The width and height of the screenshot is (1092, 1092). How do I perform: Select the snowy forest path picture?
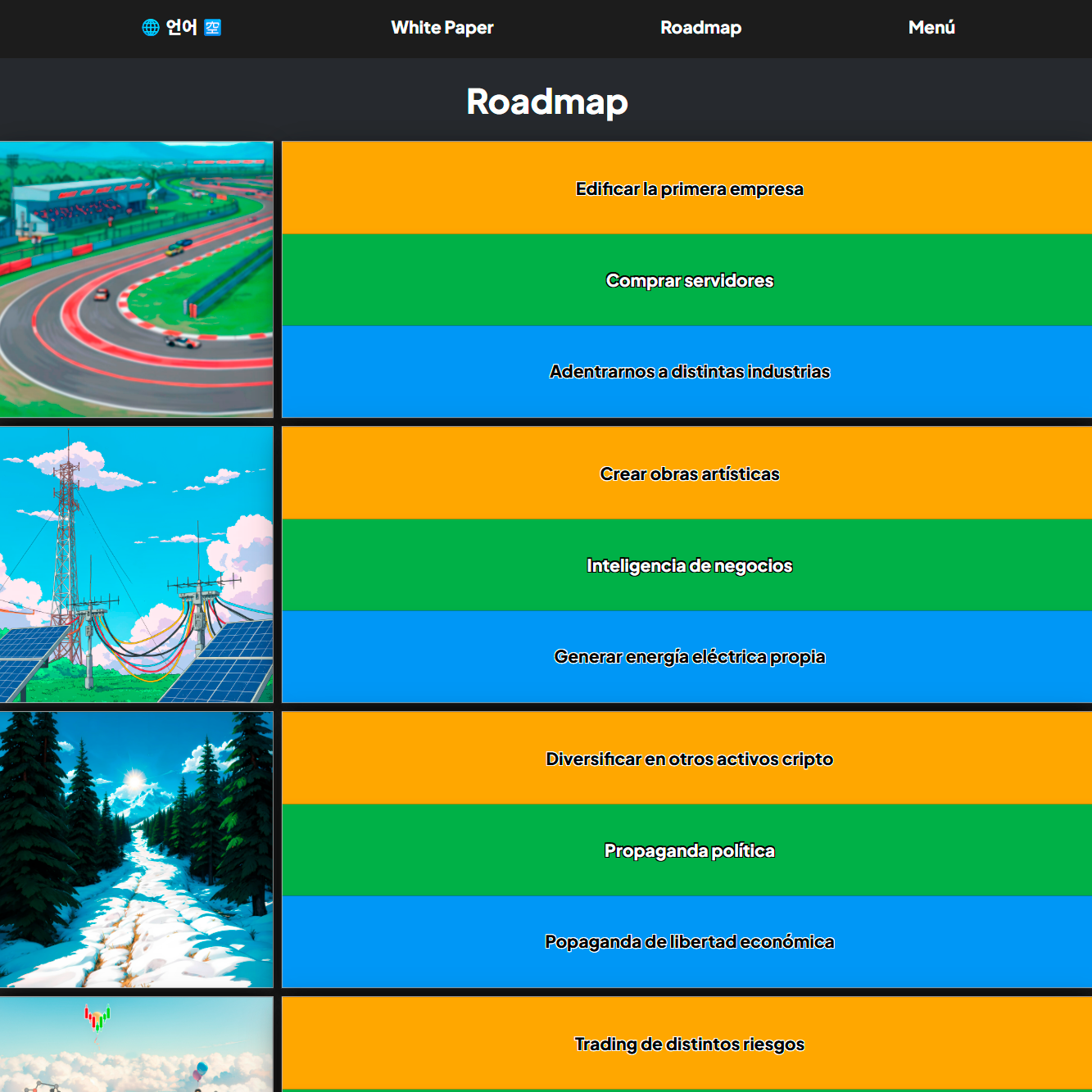point(137,850)
